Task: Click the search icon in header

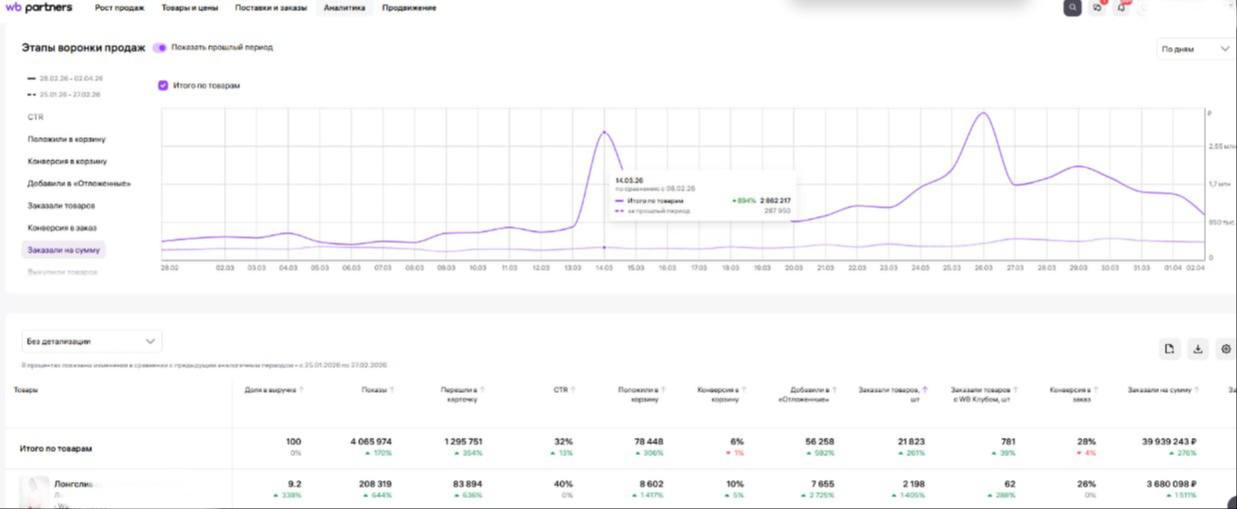Action: pyautogui.click(x=1072, y=8)
